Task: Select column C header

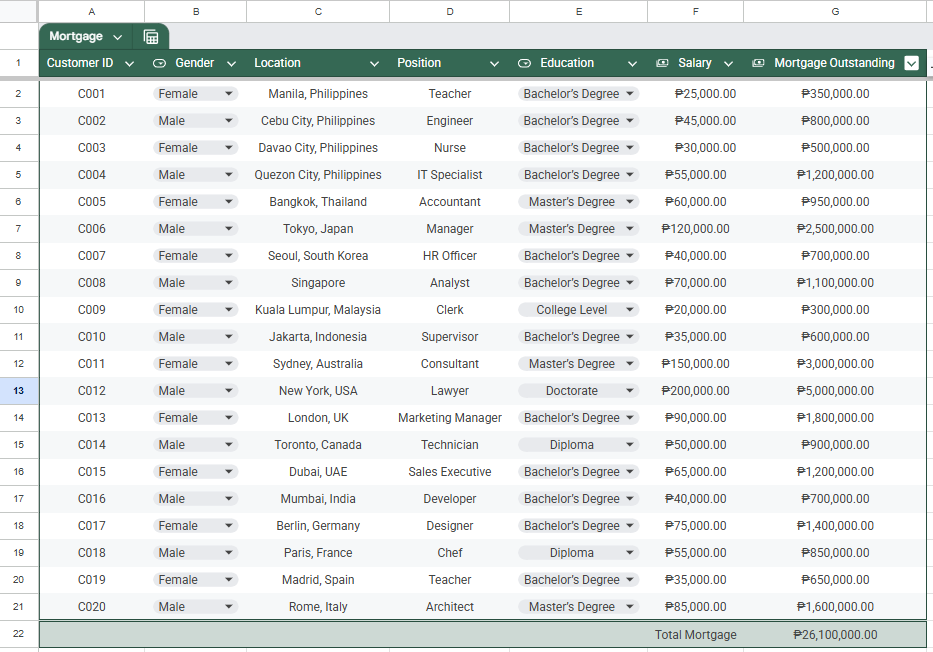Action: tap(318, 11)
